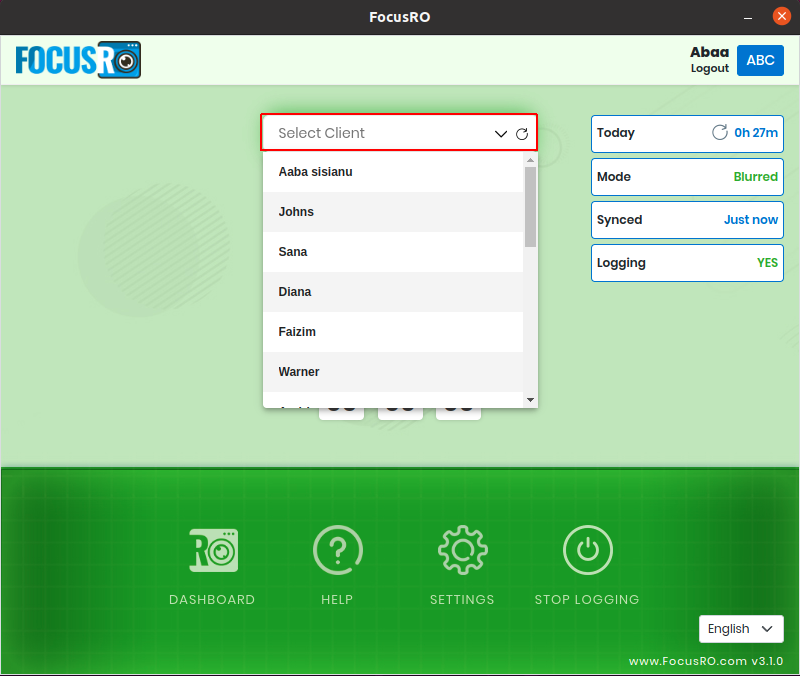
Task: Select client Faizim
Action: pyautogui.click(x=393, y=332)
